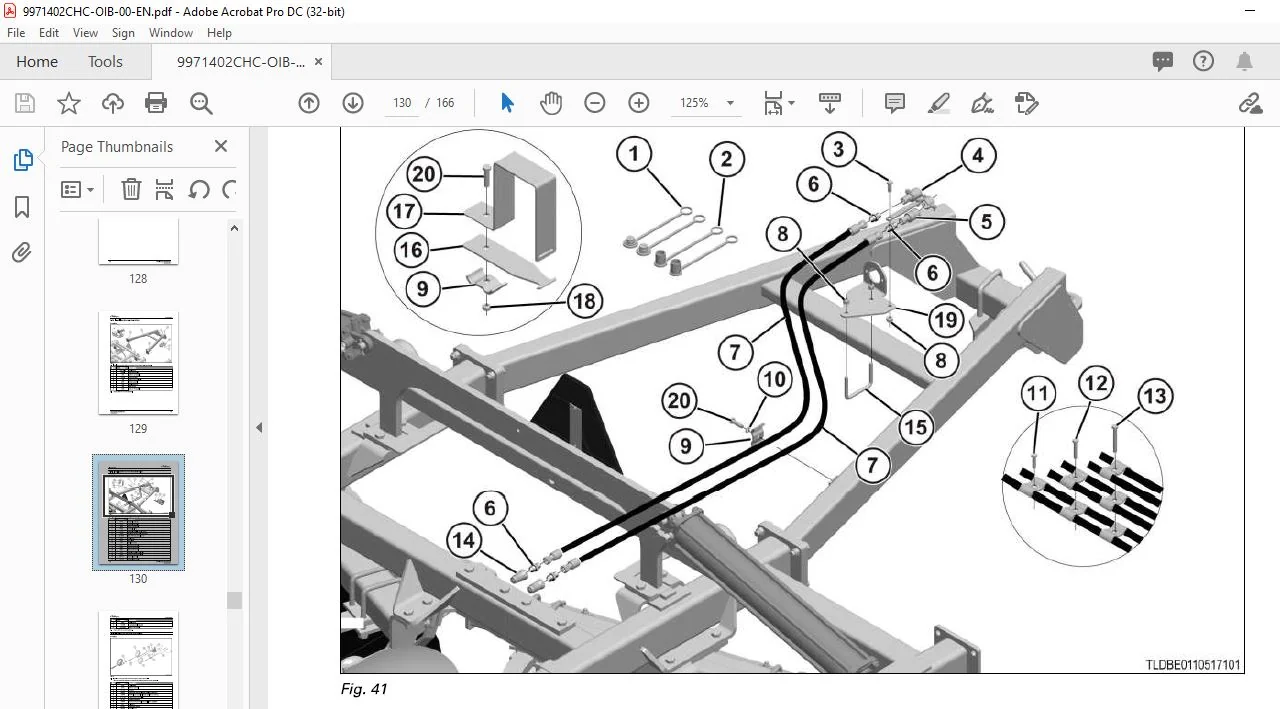Click the Home tab

[x=37, y=62]
